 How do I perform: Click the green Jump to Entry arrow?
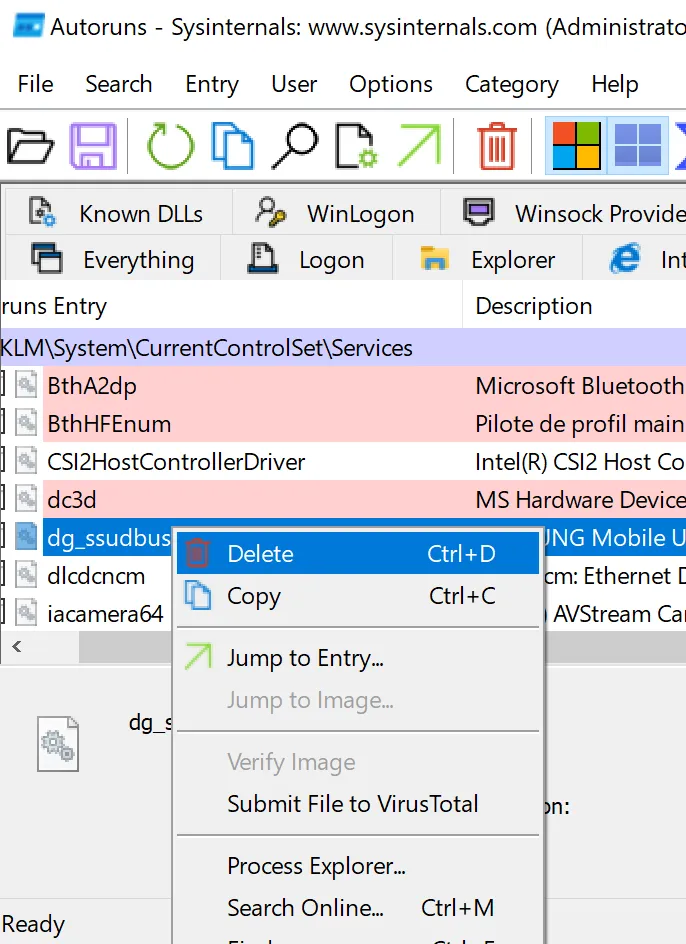click(419, 145)
